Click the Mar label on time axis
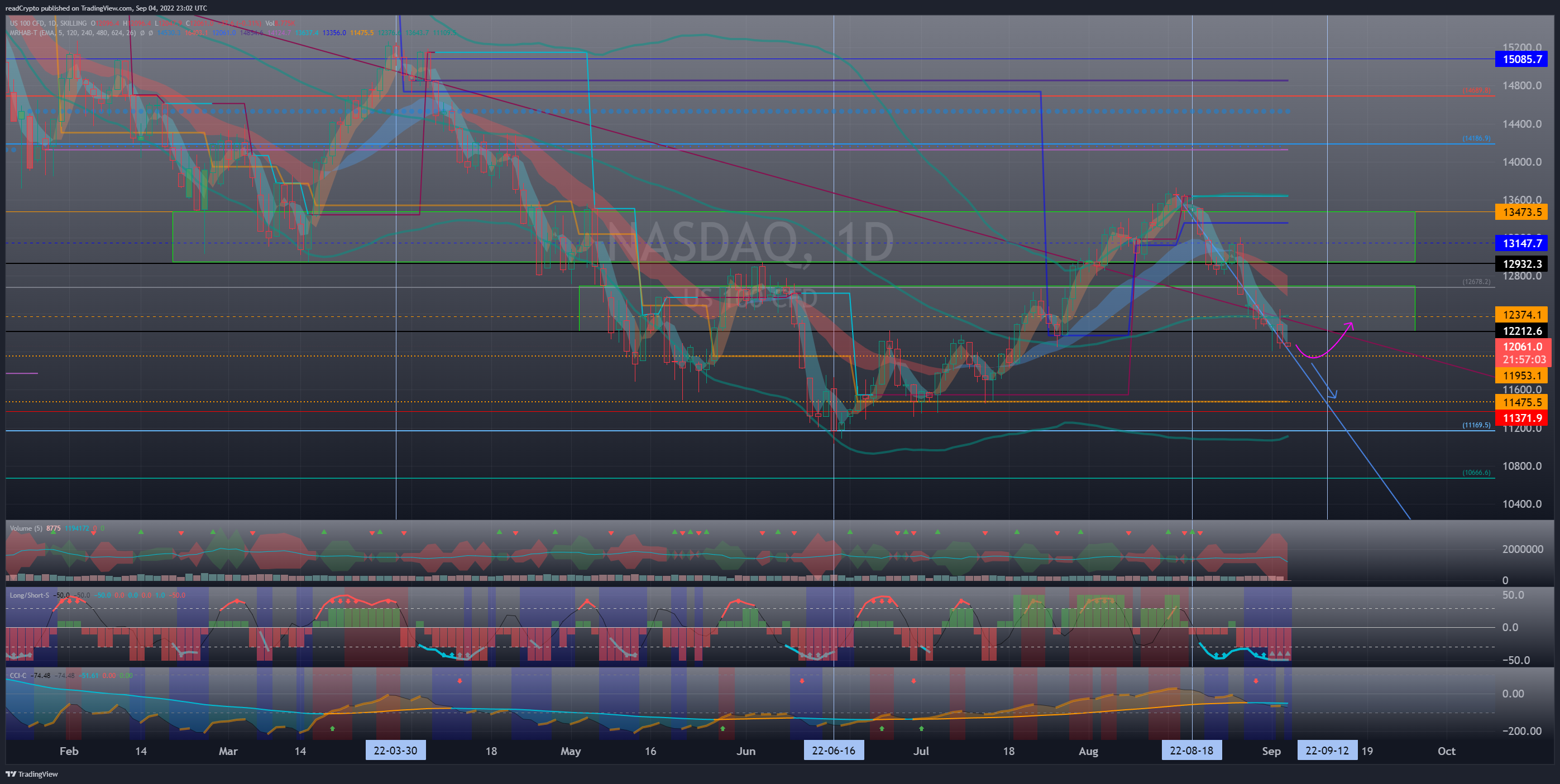The width and height of the screenshot is (1560, 784). (228, 751)
